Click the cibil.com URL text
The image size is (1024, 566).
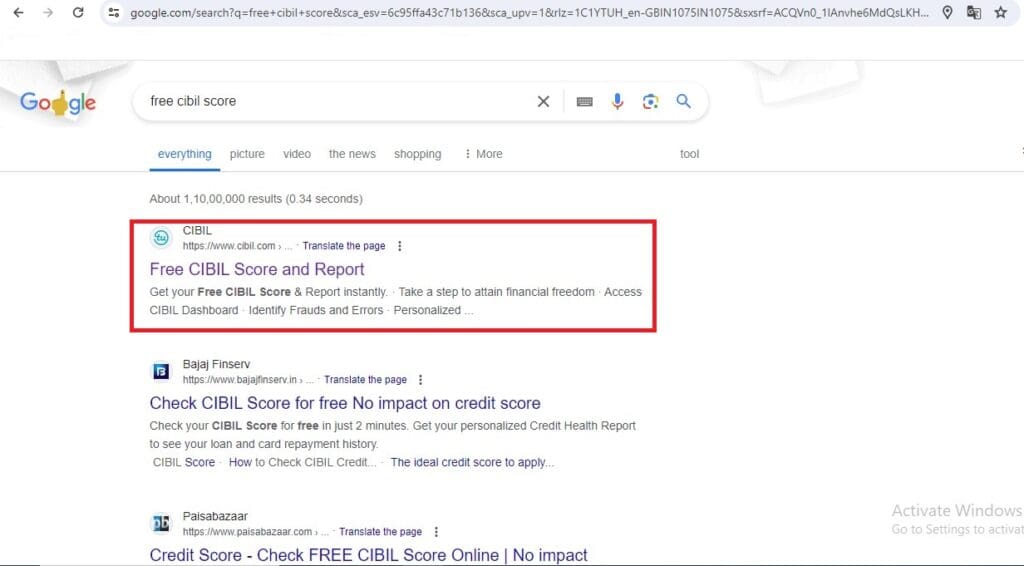[229, 246]
